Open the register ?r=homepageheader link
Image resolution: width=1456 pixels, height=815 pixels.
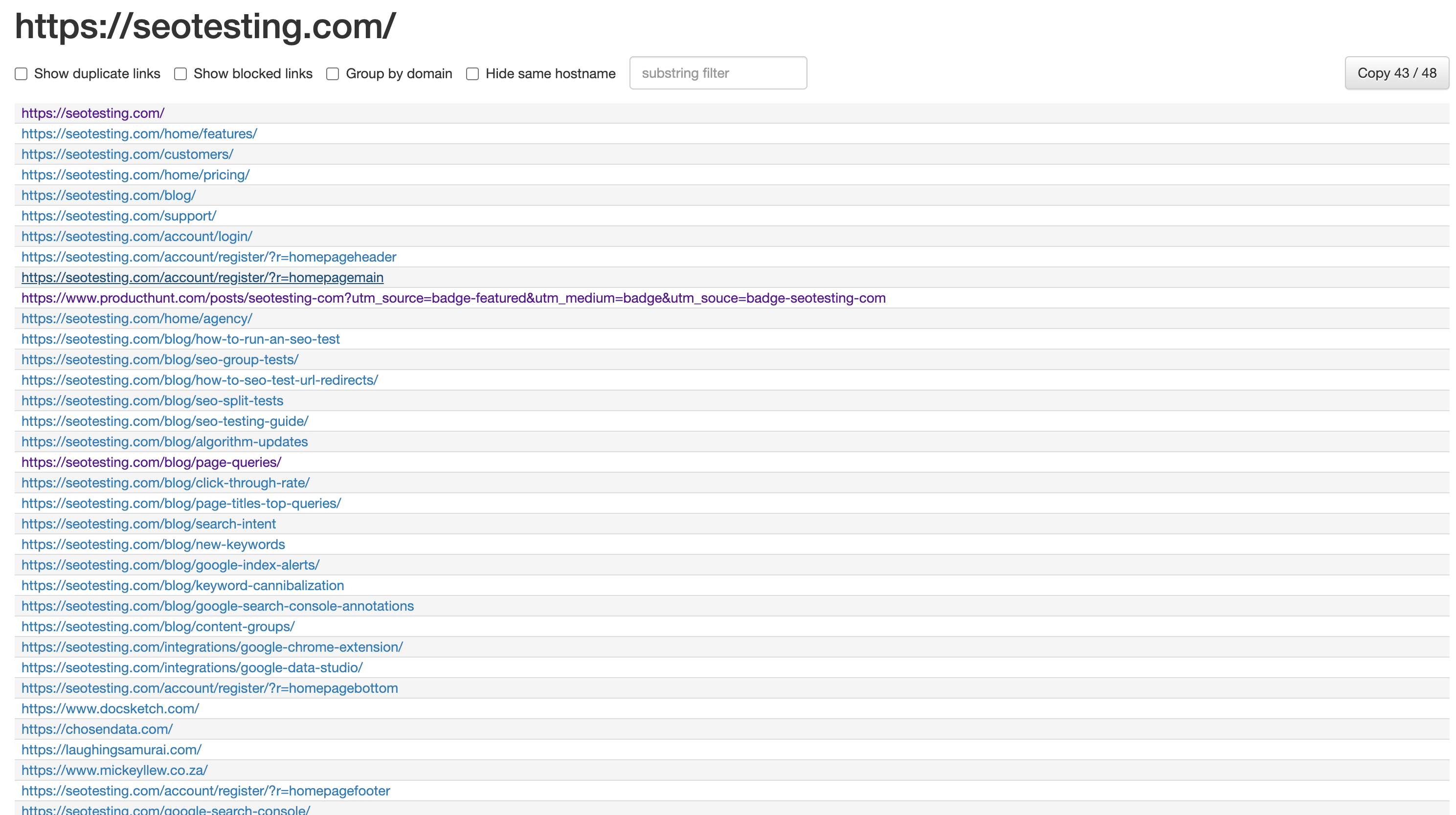coord(208,257)
